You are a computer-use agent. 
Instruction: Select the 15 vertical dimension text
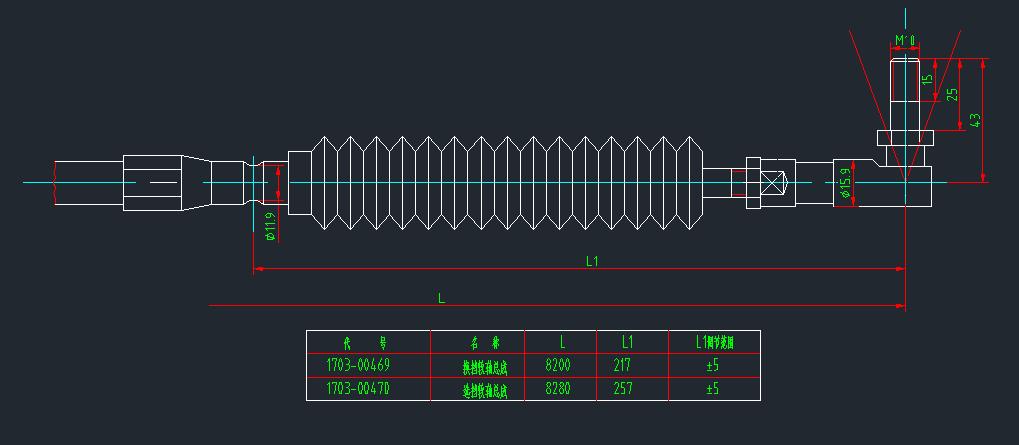pyautogui.click(x=927, y=79)
